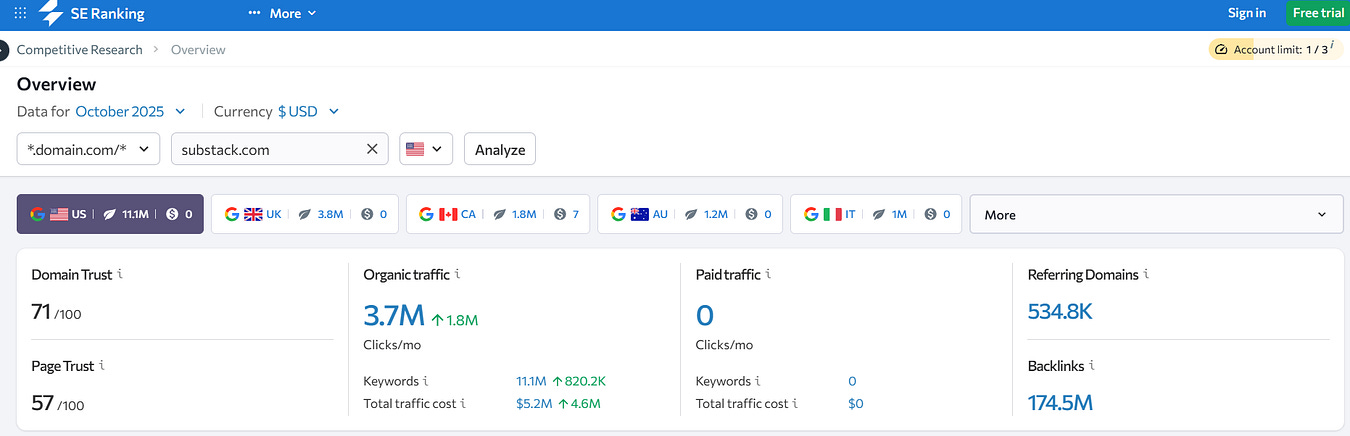Click the Overview breadcrumb
The width and height of the screenshot is (1350, 436).
pos(198,49)
